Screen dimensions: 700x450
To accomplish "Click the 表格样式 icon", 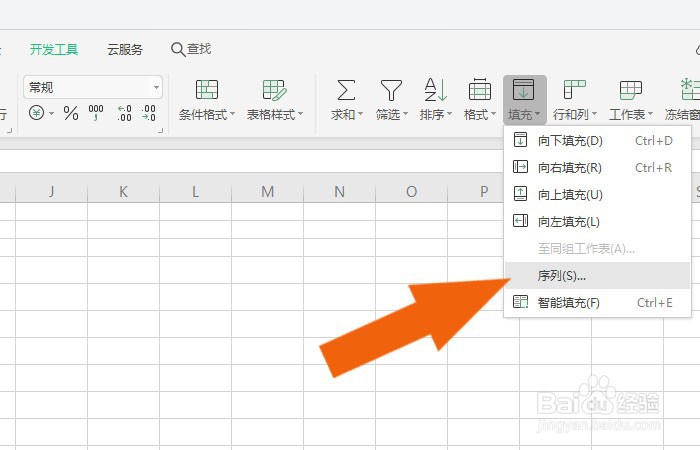I will point(275,90).
